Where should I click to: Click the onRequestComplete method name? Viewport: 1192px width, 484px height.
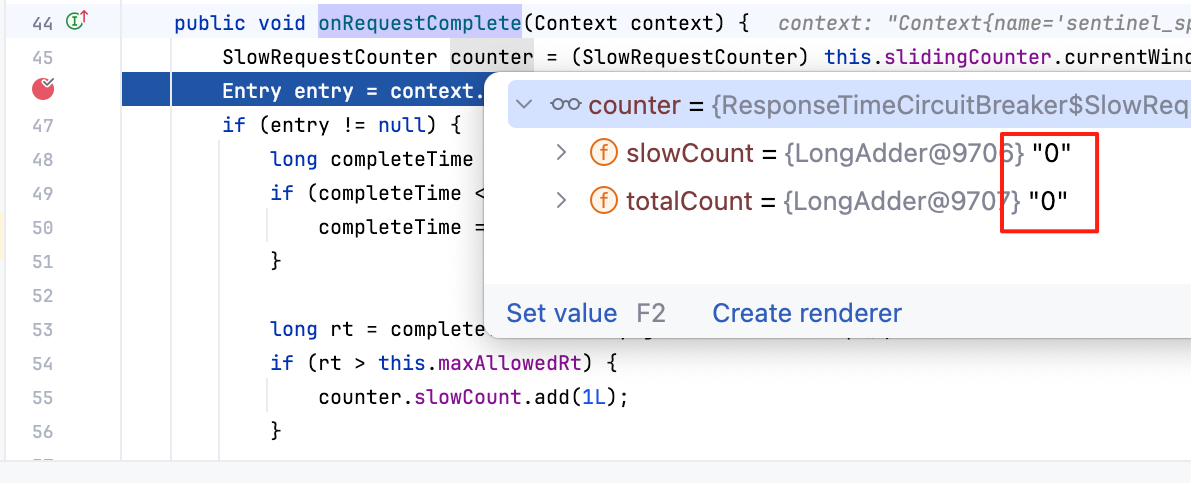(x=419, y=23)
